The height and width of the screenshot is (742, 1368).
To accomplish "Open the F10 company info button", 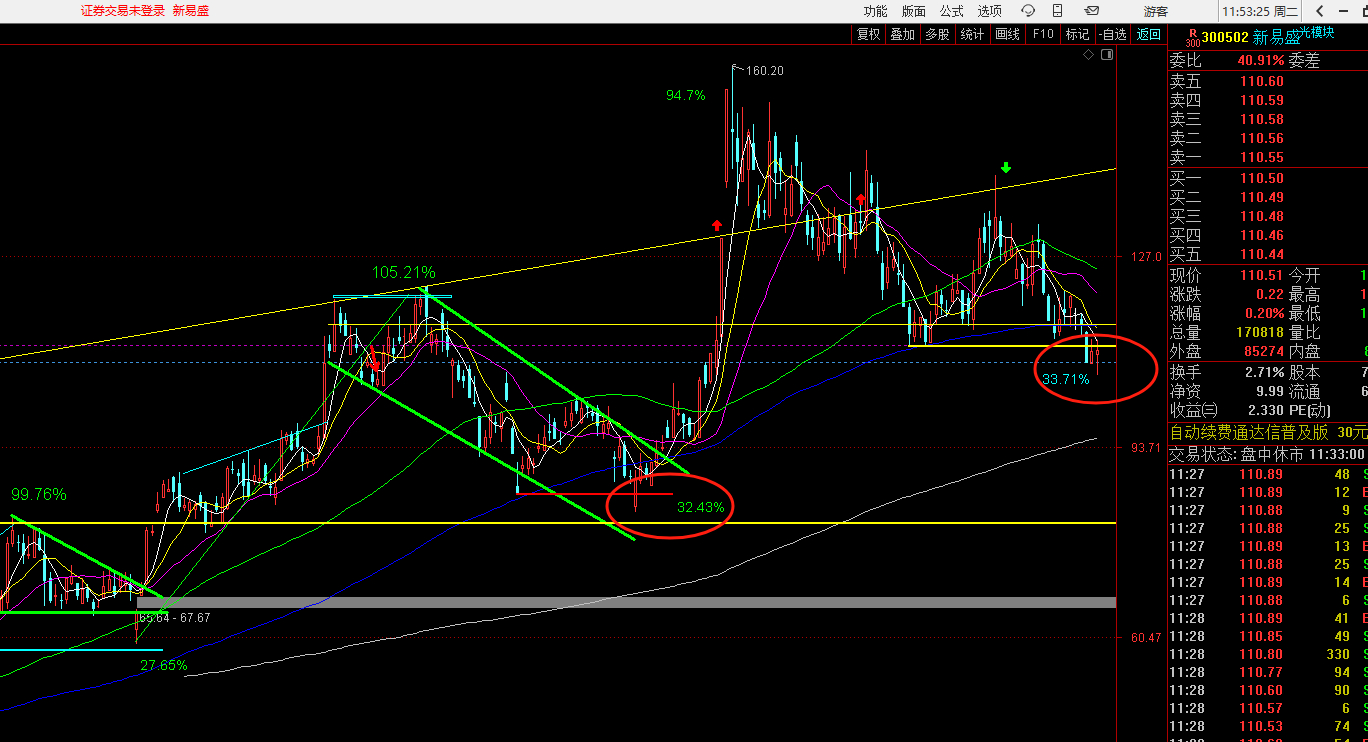I will click(x=1042, y=34).
